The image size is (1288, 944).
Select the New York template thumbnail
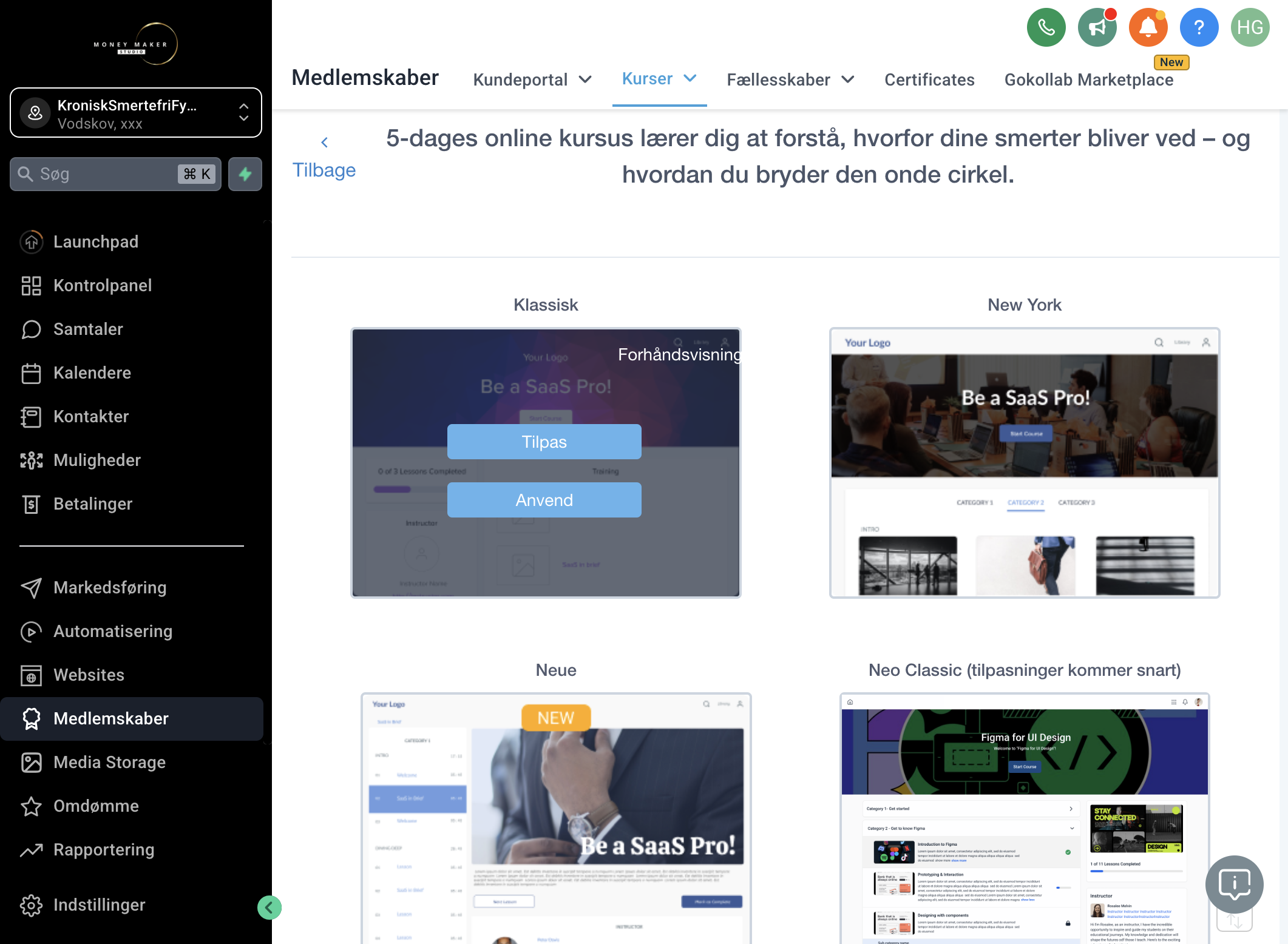[1025, 463]
